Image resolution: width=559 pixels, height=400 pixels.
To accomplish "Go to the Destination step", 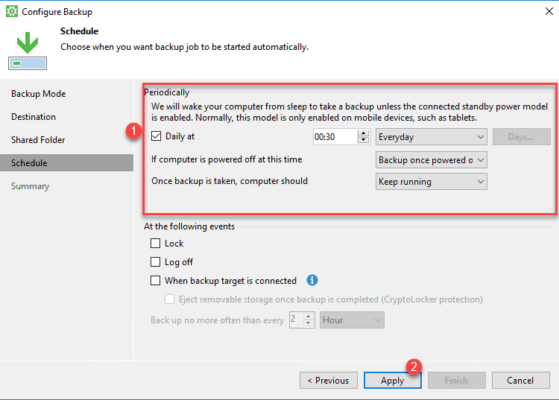I will pyautogui.click(x=34, y=117).
